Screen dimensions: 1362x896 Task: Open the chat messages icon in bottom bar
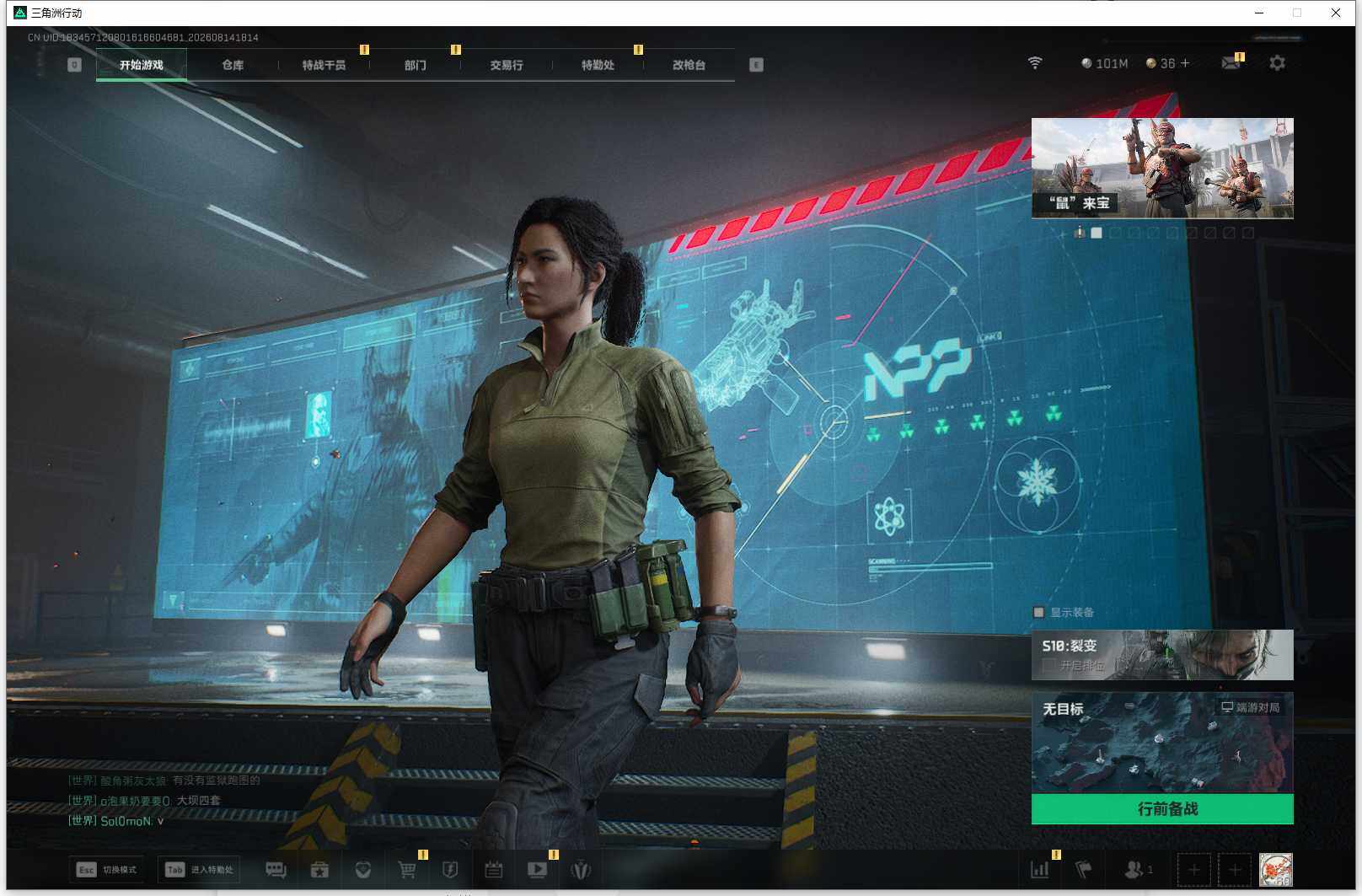pos(276,870)
